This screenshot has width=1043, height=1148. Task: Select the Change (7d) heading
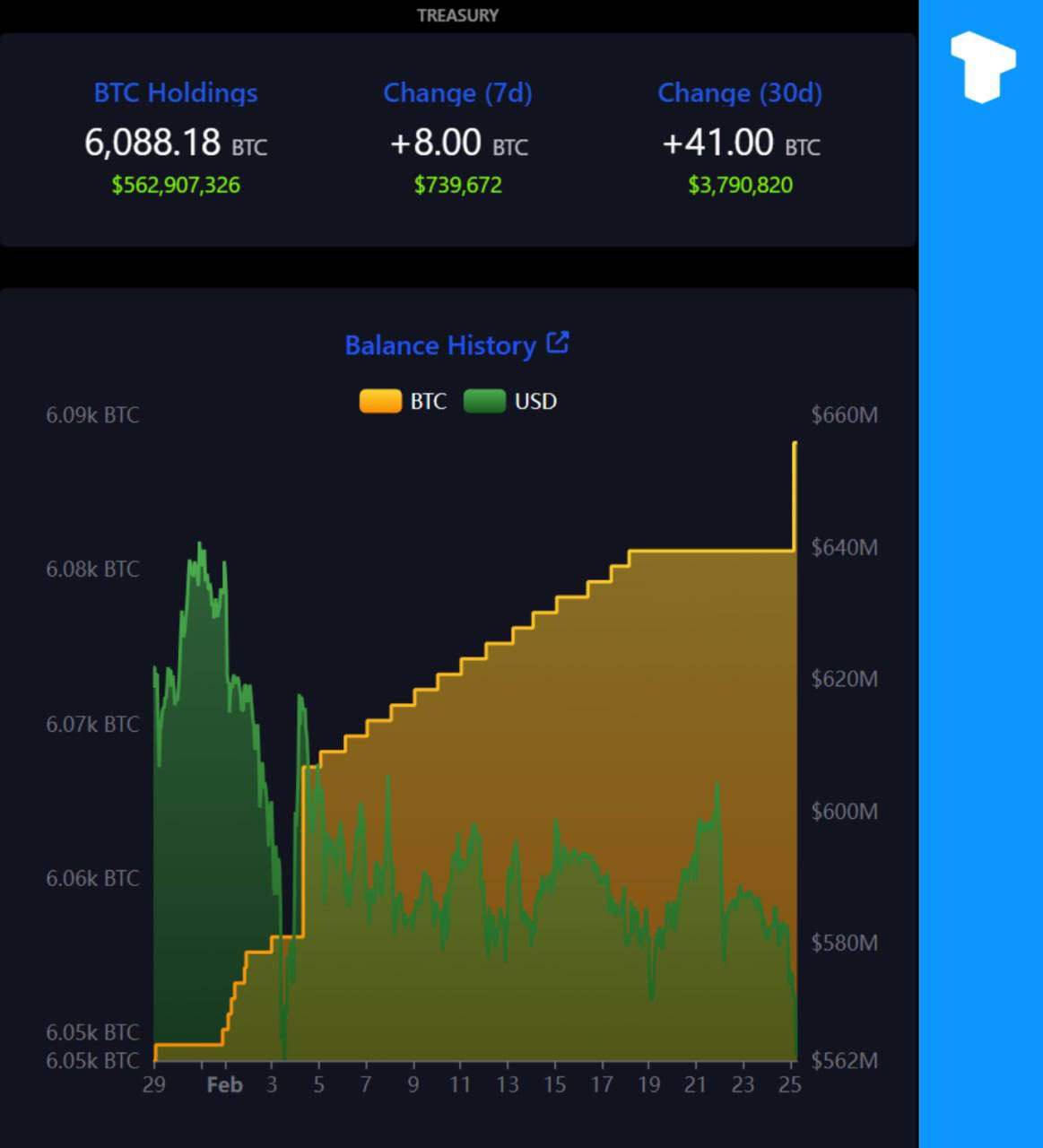tap(457, 93)
